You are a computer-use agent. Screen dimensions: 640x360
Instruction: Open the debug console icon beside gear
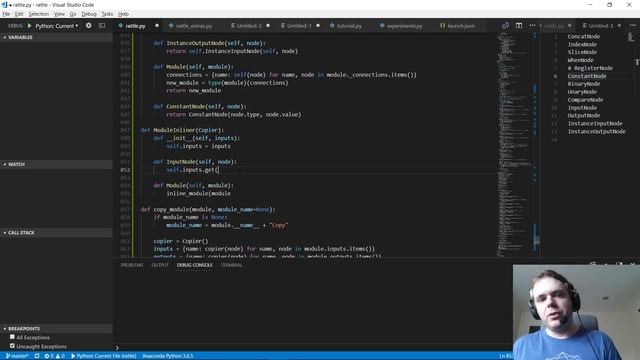point(102,26)
